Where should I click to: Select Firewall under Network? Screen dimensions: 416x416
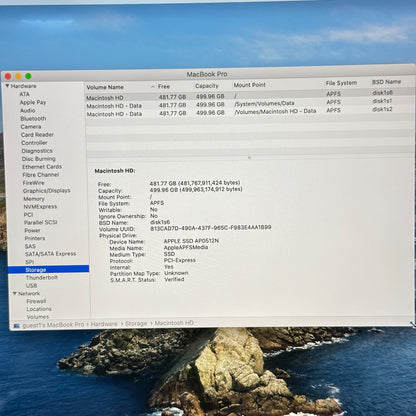coord(36,301)
